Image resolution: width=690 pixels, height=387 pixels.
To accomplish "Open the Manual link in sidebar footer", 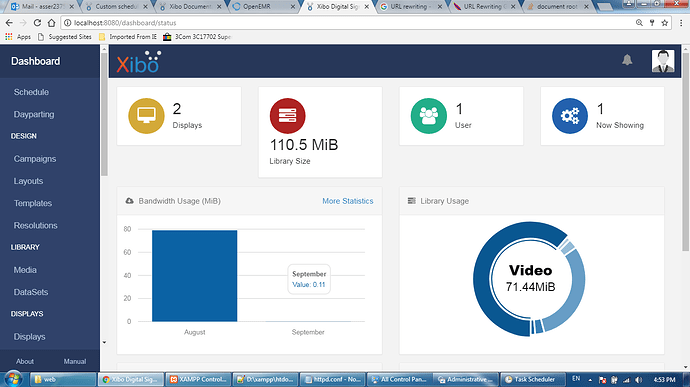I will (x=75, y=361).
